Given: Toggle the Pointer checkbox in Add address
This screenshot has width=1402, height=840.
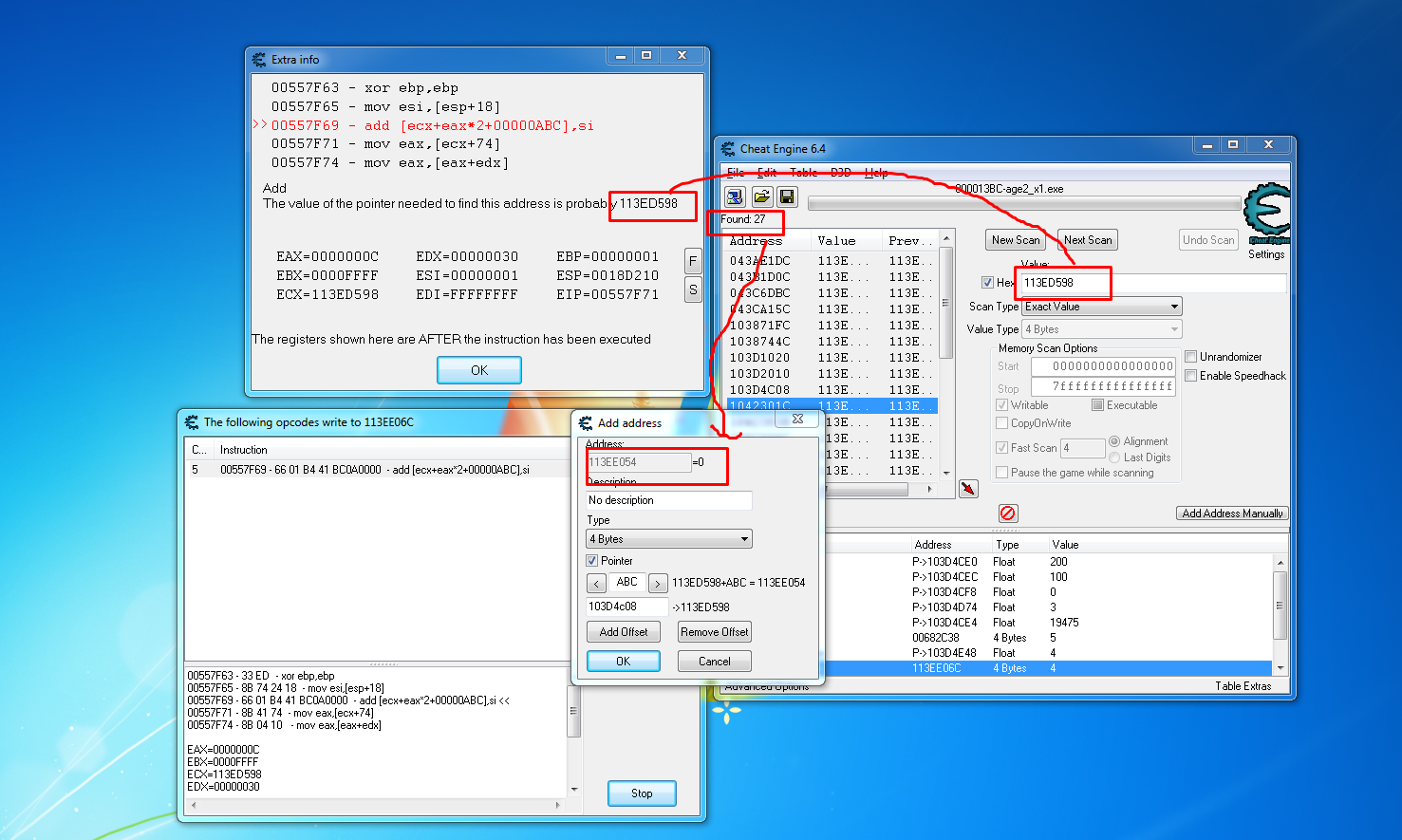Looking at the screenshot, I should pyautogui.click(x=592, y=561).
